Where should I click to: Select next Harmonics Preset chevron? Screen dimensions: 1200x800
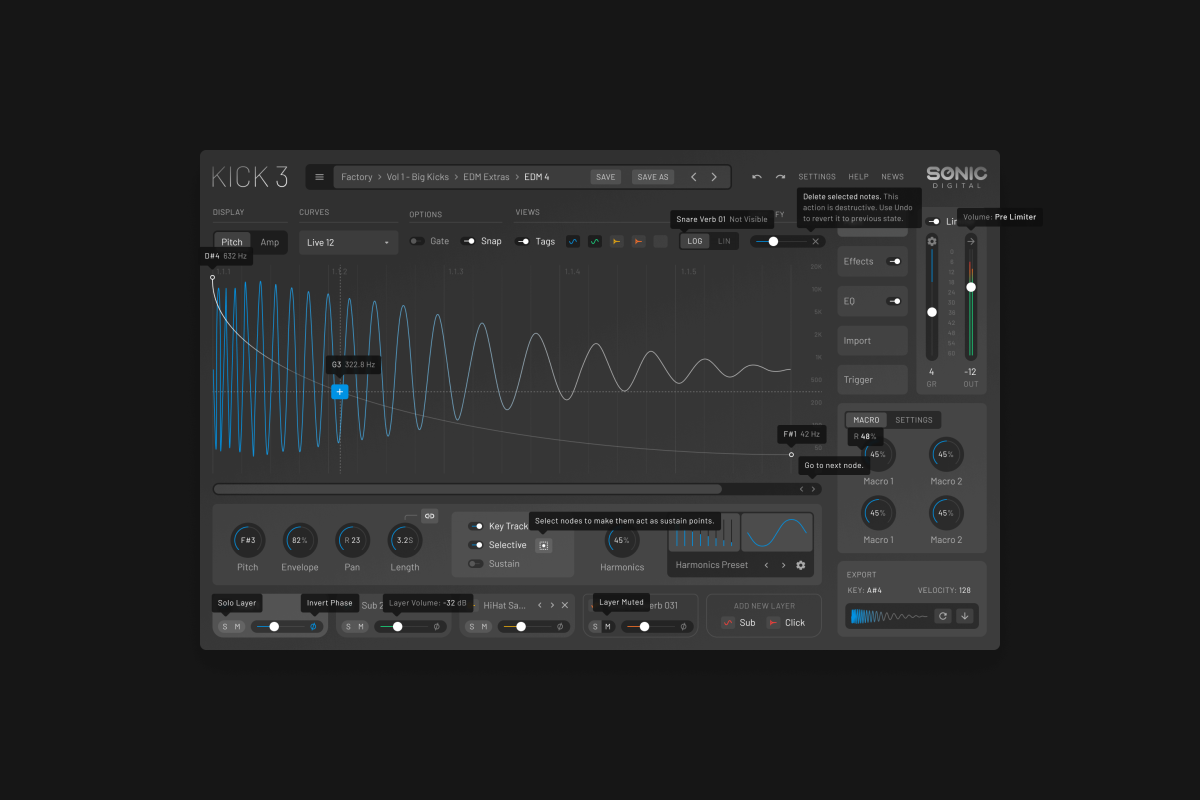[783, 565]
